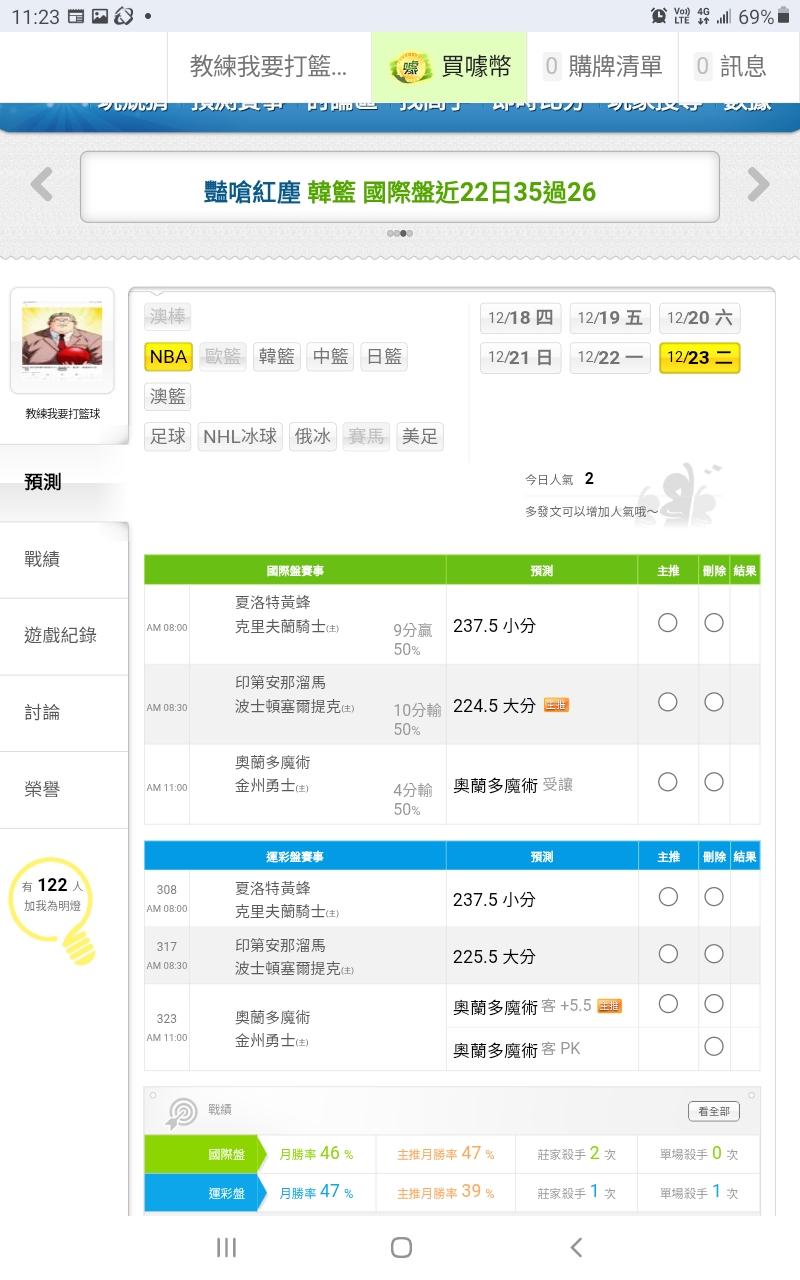Select 刪除 radio for 224.5 大分 row
The image size is (800, 1280).
714,702
